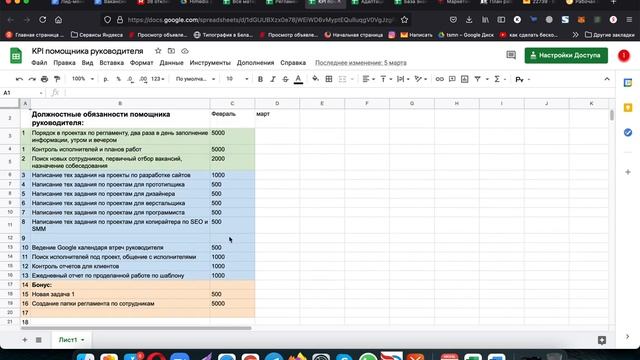
Task: Open the Вставка menu
Action: [111, 63]
